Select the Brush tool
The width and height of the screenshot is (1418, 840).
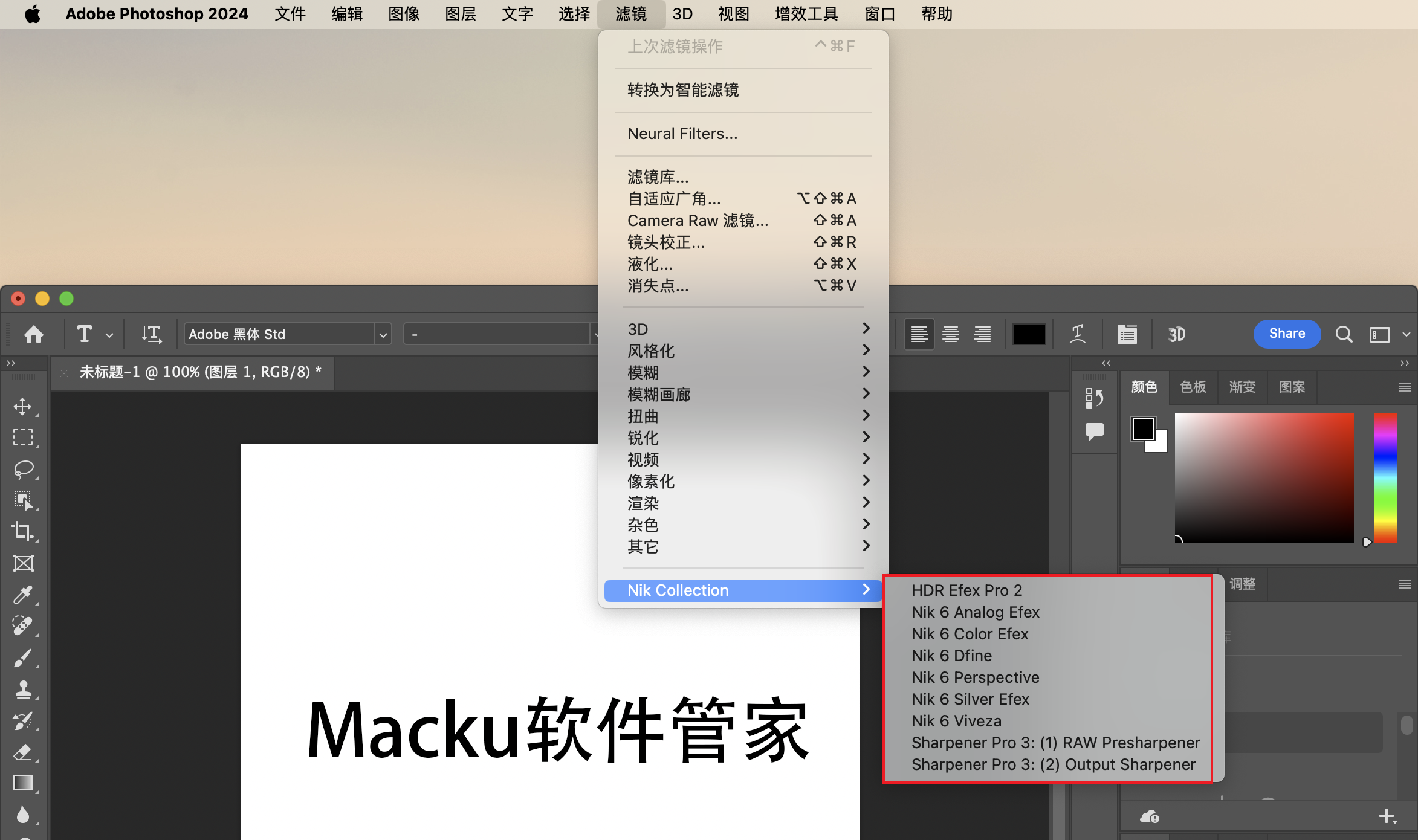pos(23,657)
